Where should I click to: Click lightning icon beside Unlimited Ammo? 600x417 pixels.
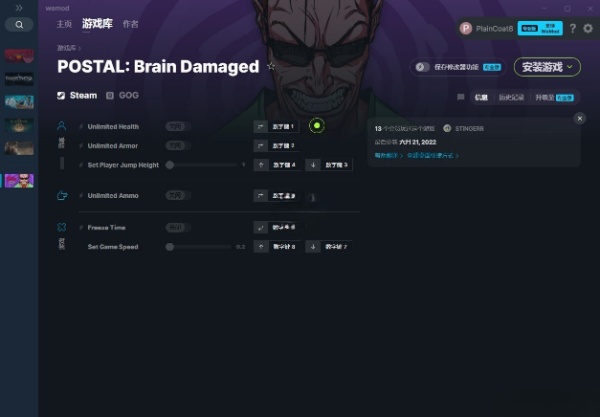[81, 195]
